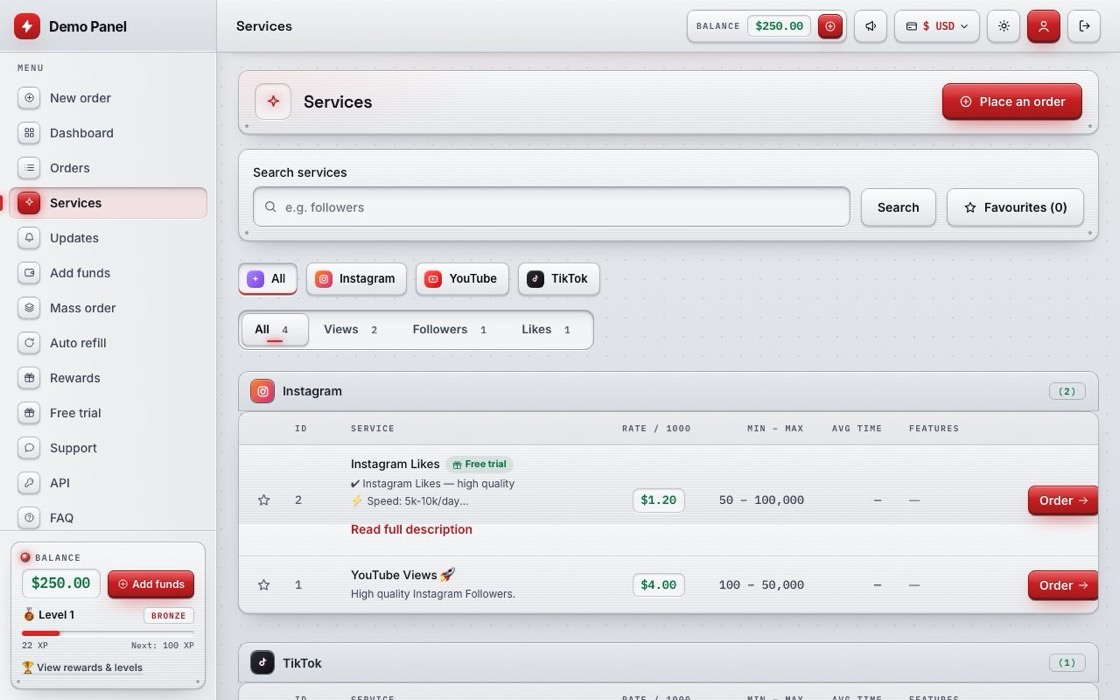1120x700 pixels.
Task: Click the API key icon
Action: [x=29, y=483]
